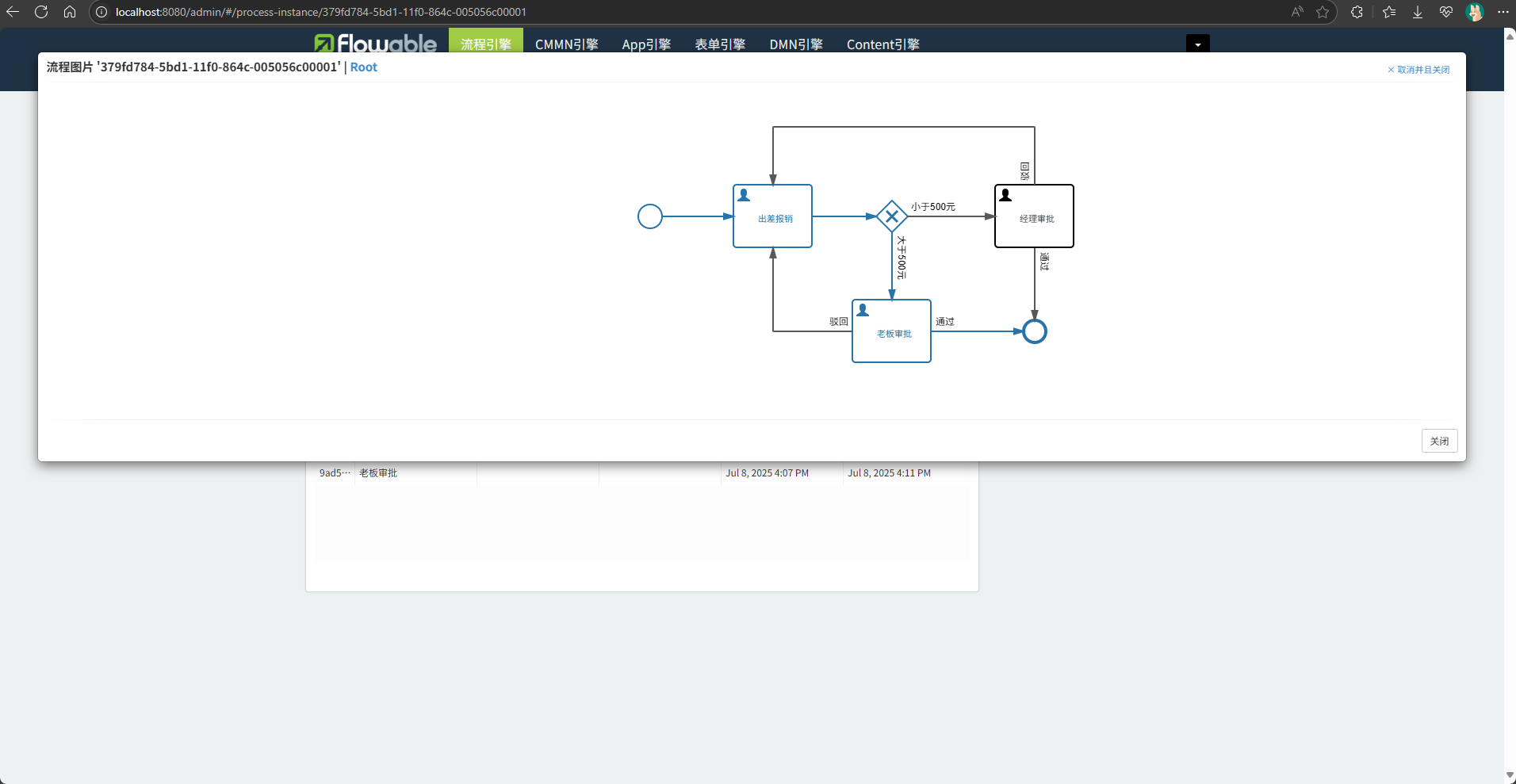Open the browser downloads icon
Image resolution: width=1516 pixels, height=784 pixels.
(x=1418, y=12)
